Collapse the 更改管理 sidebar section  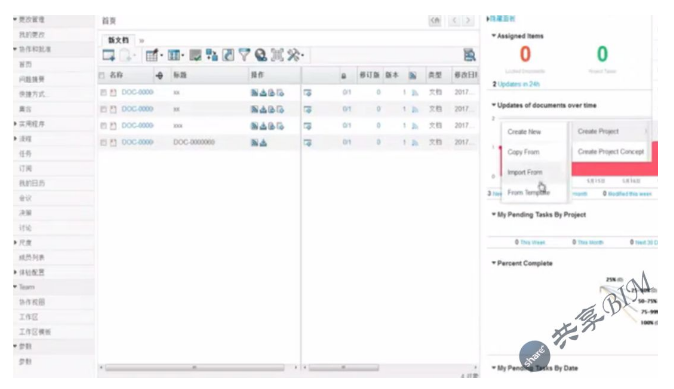click(15, 19)
